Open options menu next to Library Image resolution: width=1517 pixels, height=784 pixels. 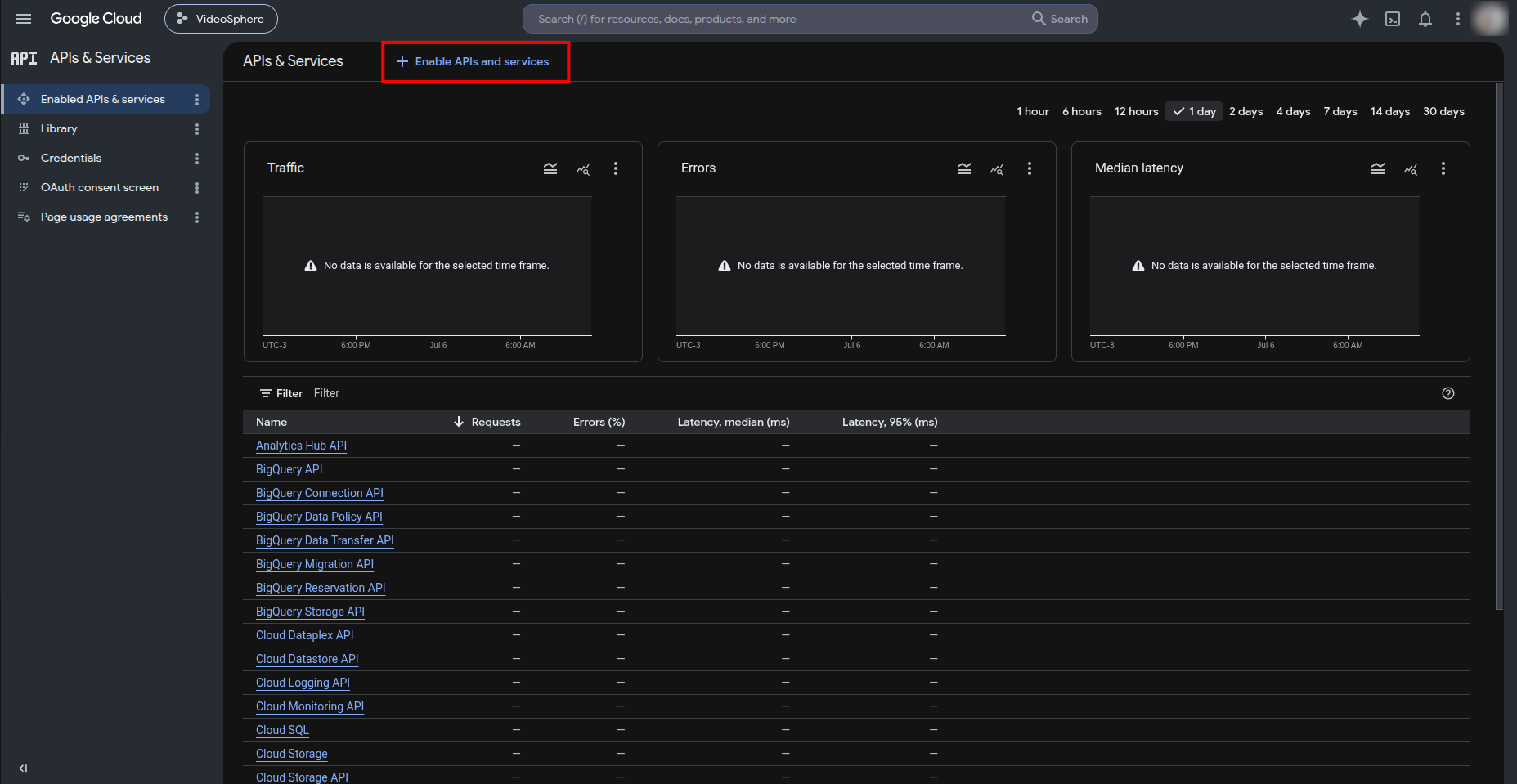[x=197, y=129]
